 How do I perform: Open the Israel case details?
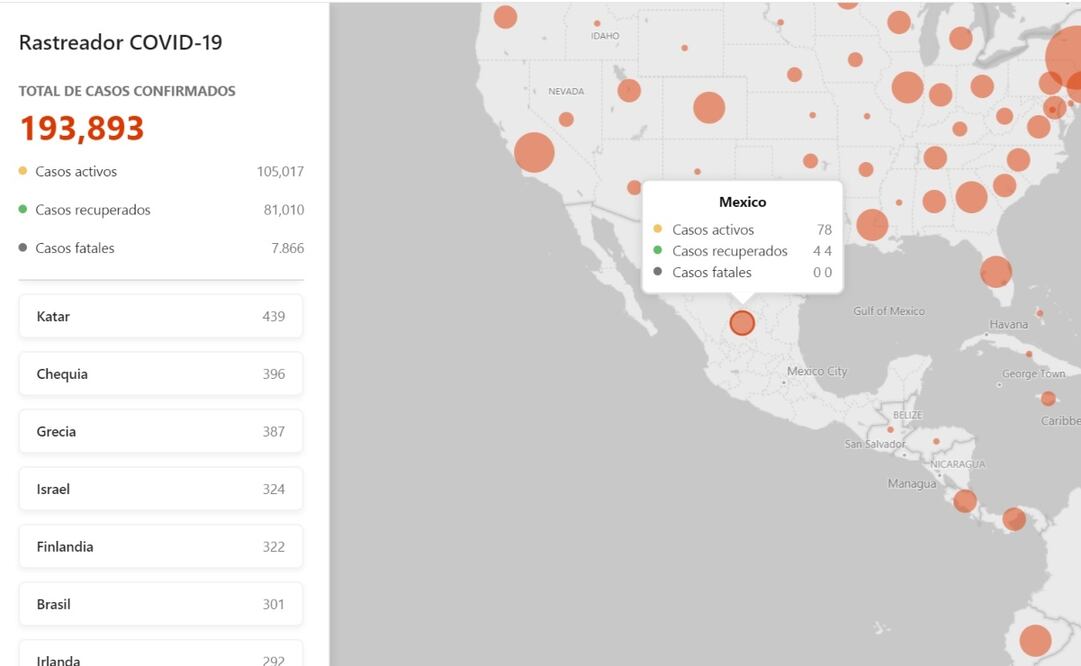160,488
